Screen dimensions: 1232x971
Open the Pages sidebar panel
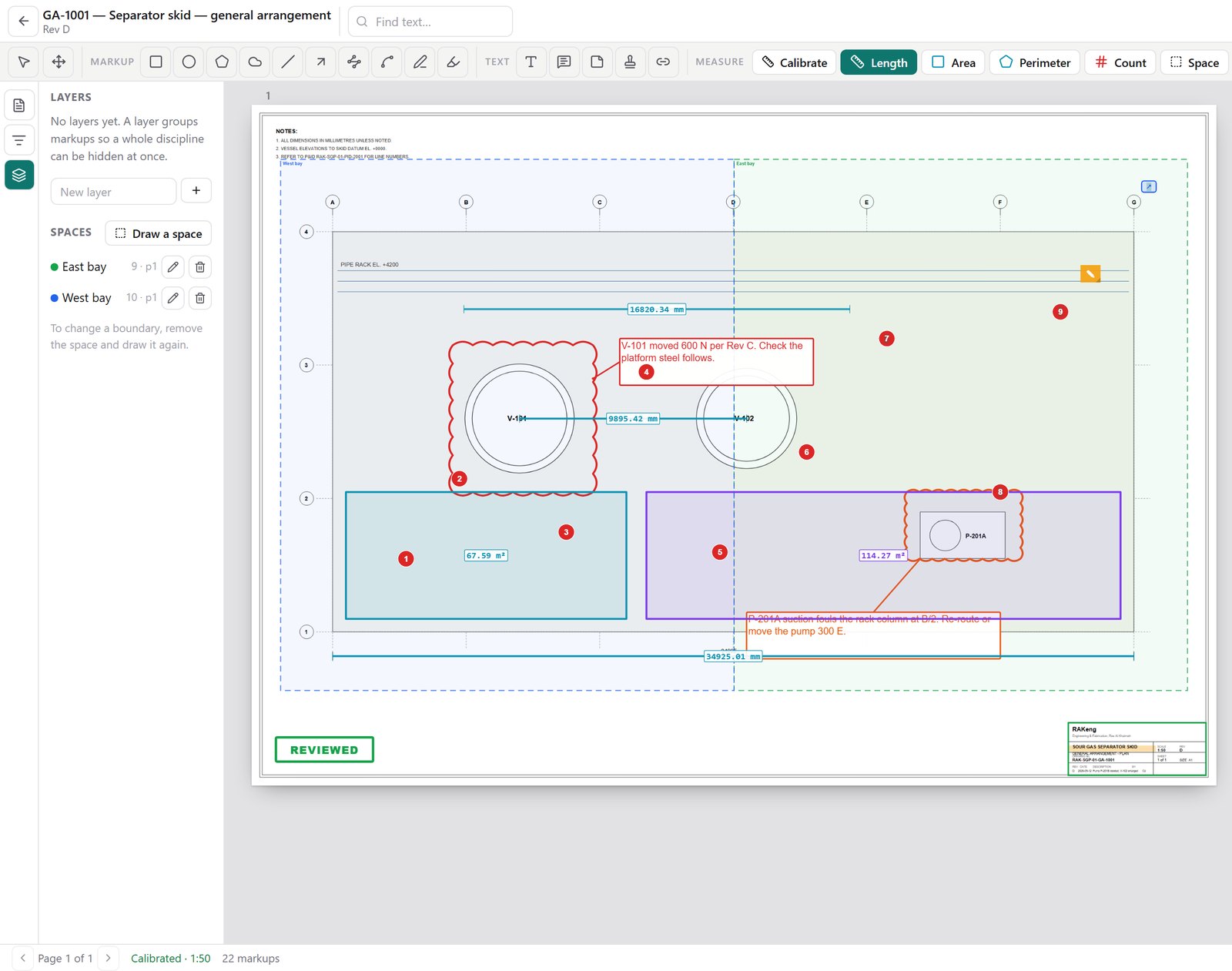coord(19,105)
